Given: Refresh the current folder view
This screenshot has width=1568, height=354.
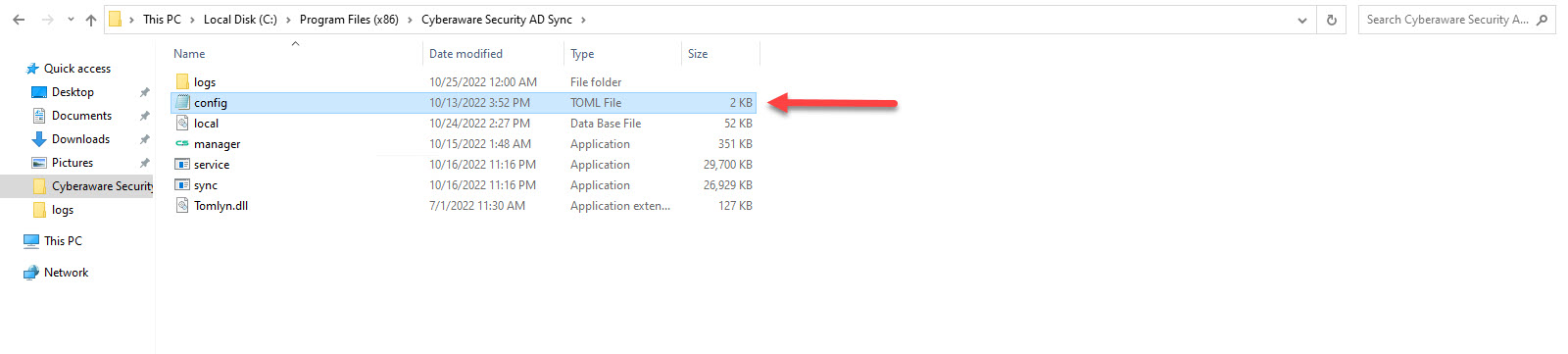Looking at the screenshot, I should click(1331, 20).
